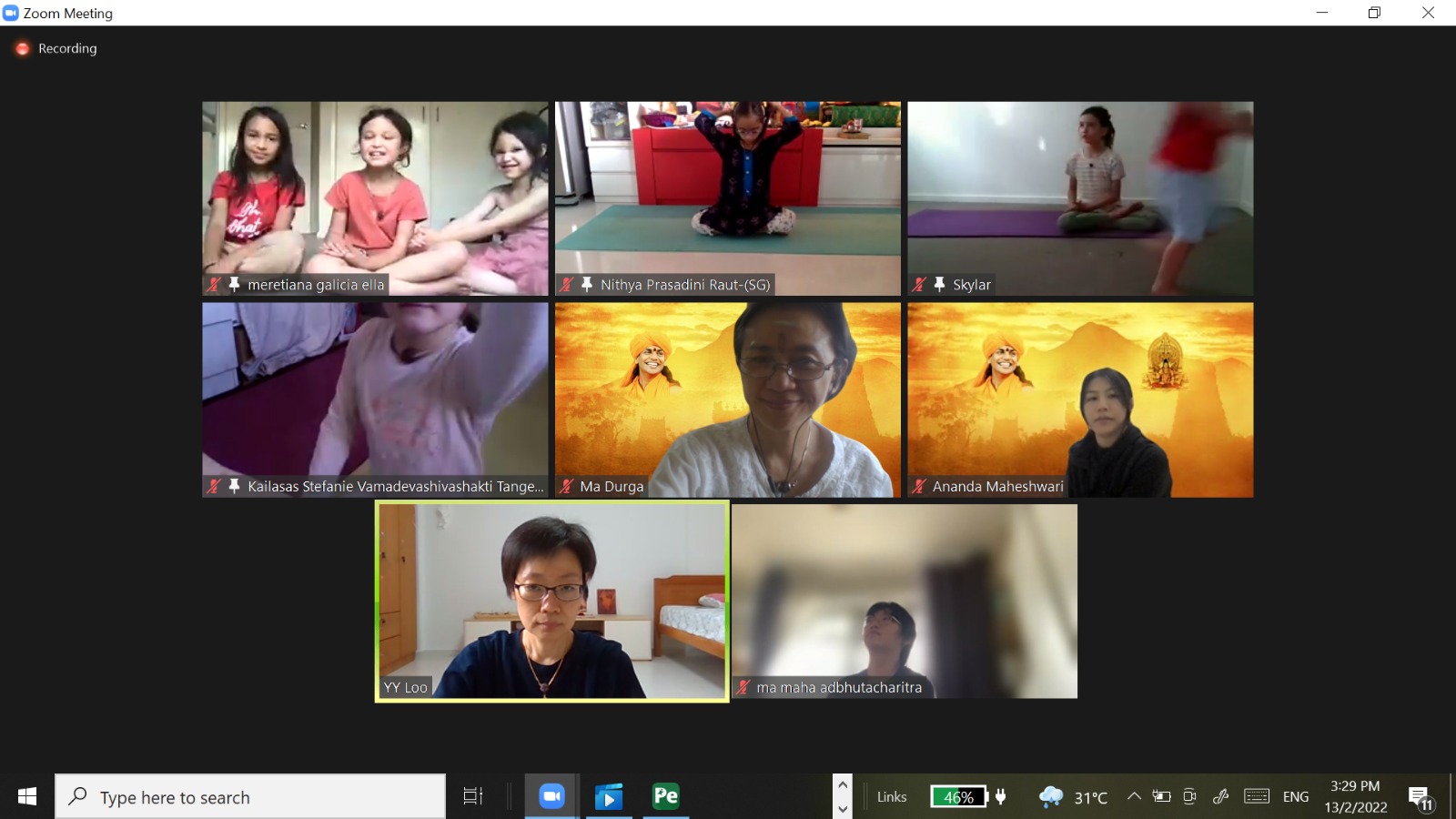Viewport: 1456px width, 819px height.
Task: Click the pin icon on Kailasas Stefanie tile
Action: [234, 486]
